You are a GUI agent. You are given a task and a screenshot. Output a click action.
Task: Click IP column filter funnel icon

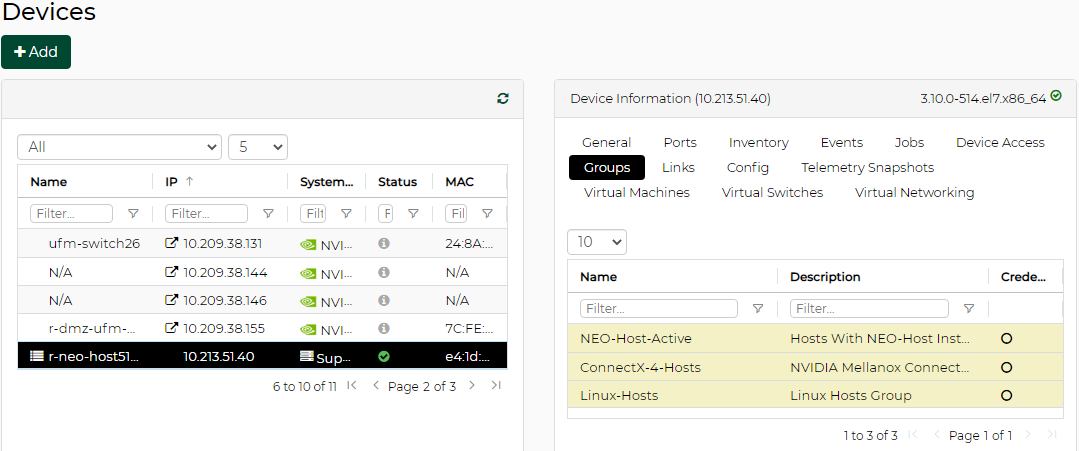(268, 213)
